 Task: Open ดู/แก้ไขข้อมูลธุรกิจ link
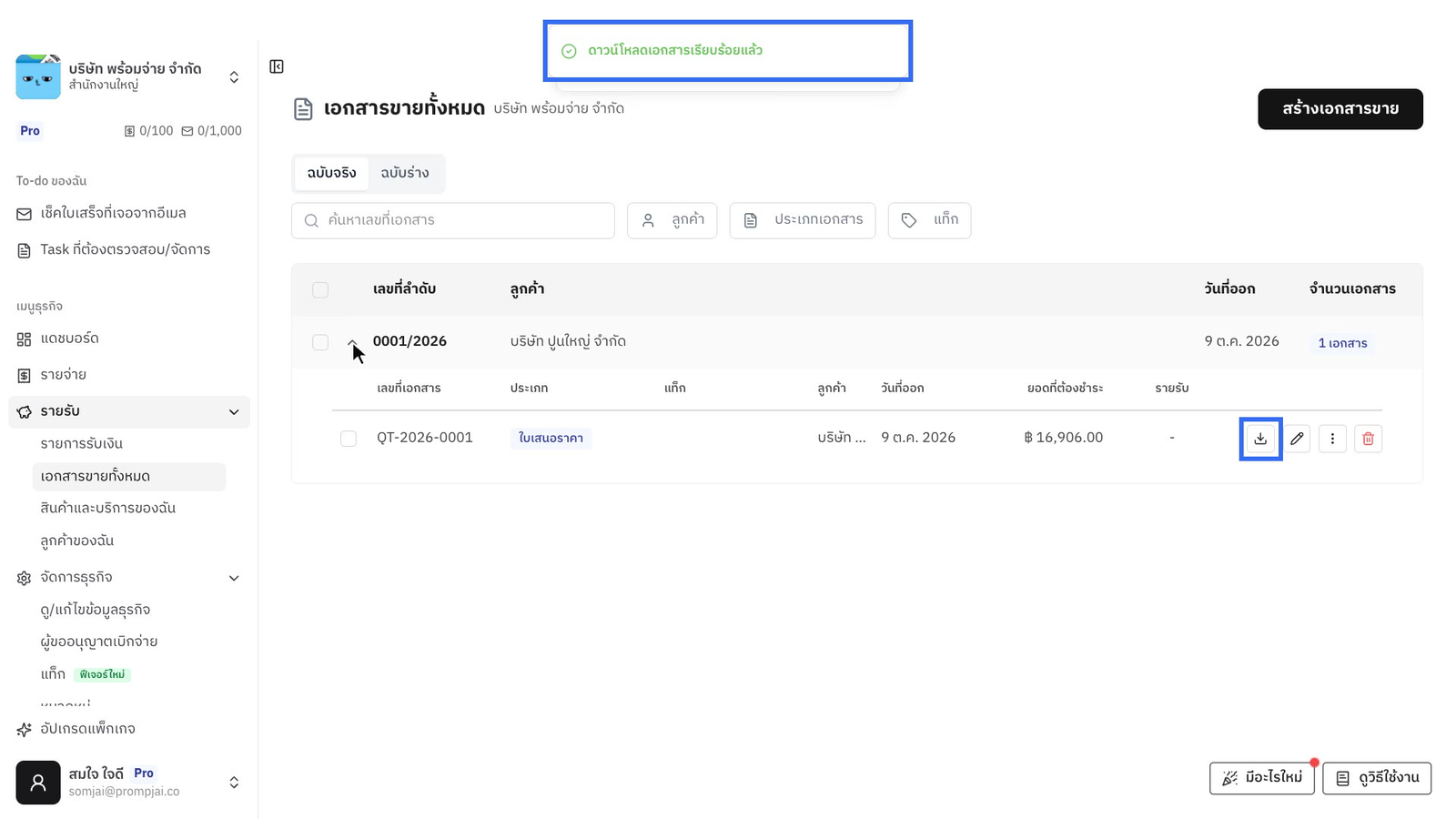(96, 610)
